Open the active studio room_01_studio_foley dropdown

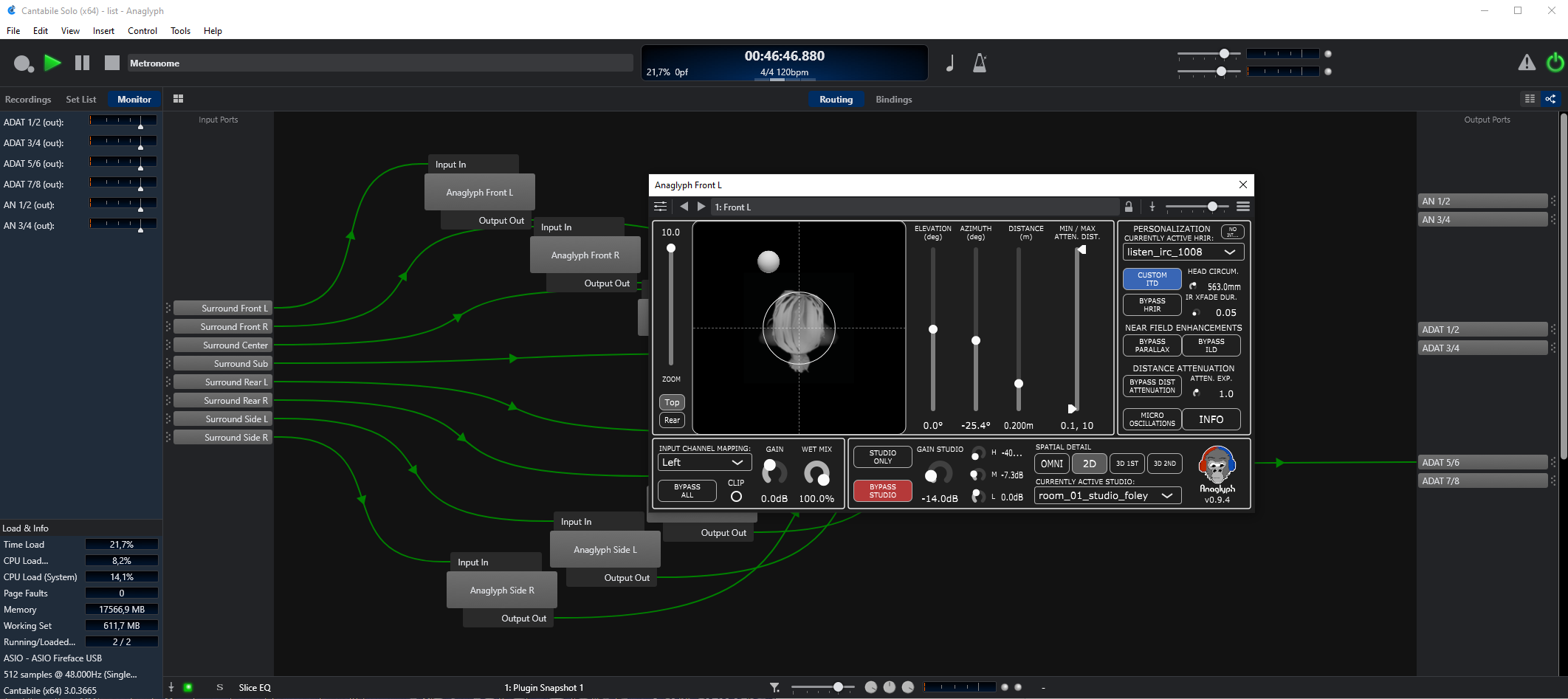(1107, 496)
